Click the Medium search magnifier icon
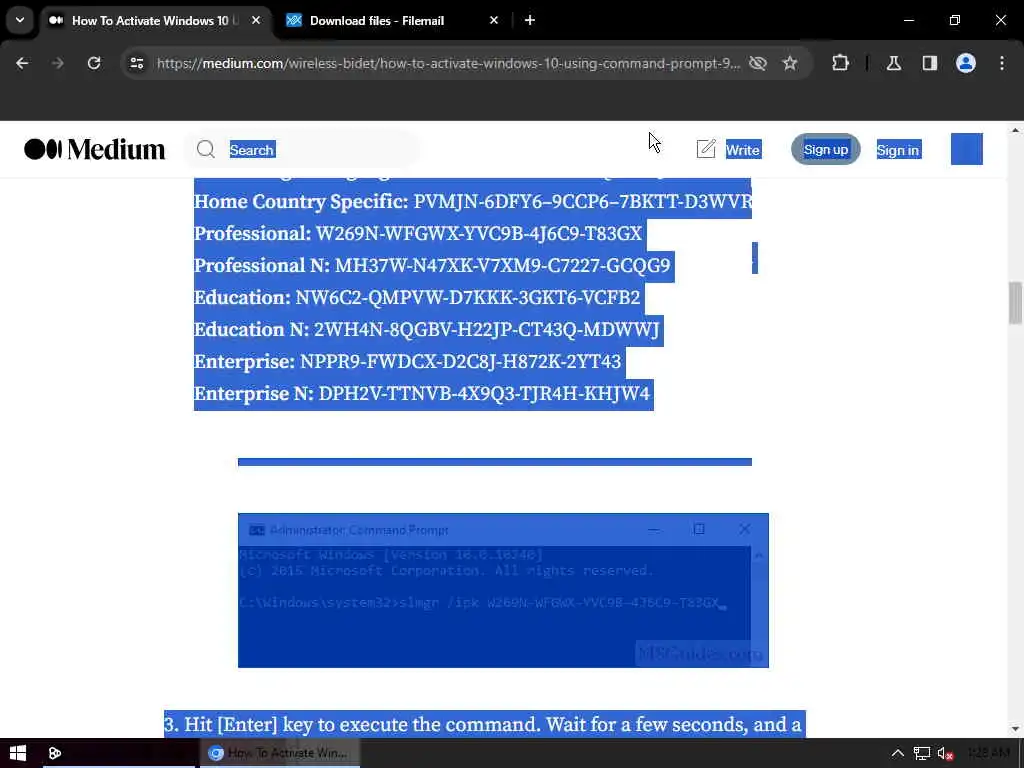Screen dimensions: 1024x768 206,150
